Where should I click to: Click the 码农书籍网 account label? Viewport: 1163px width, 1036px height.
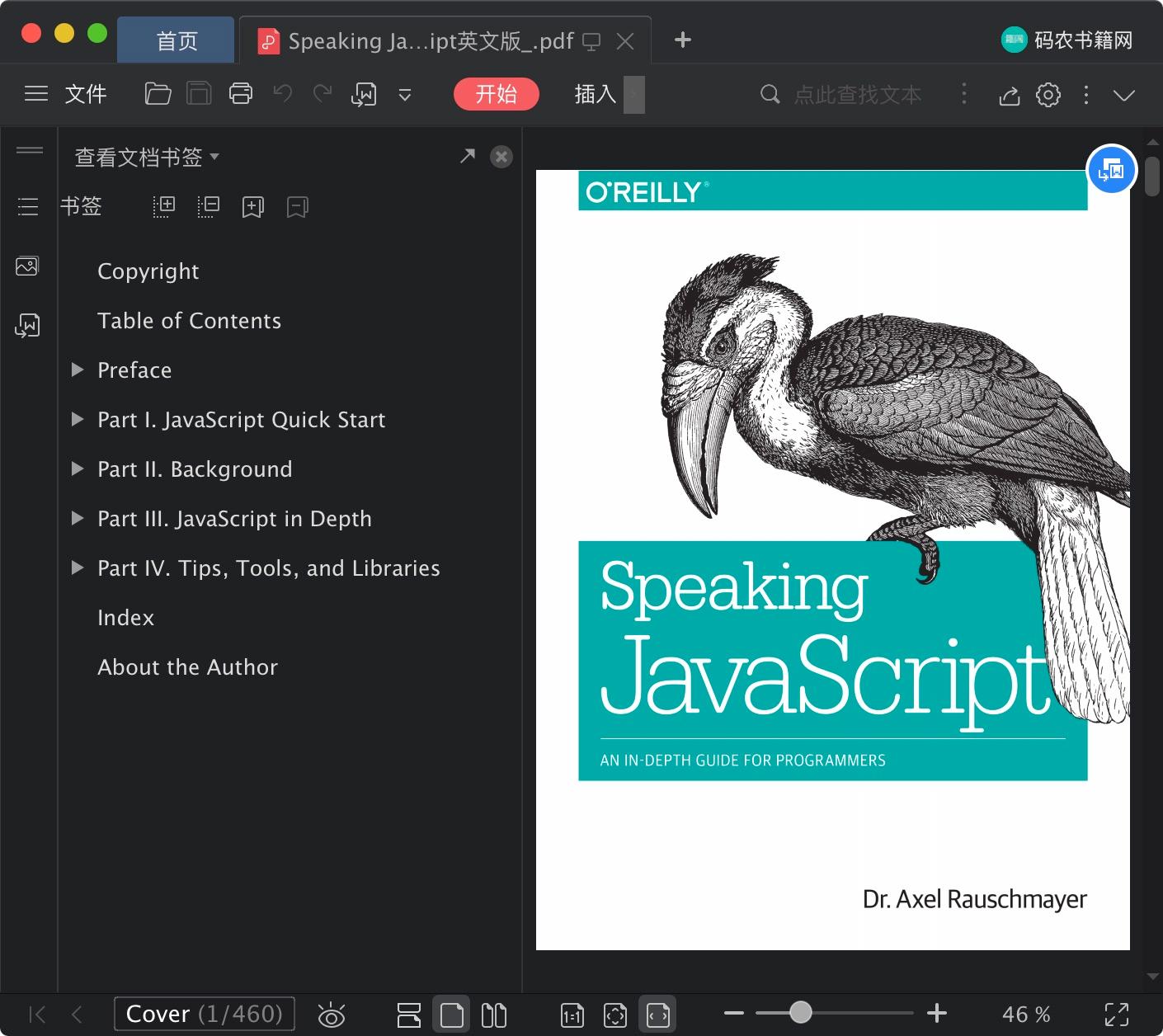point(1084,40)
